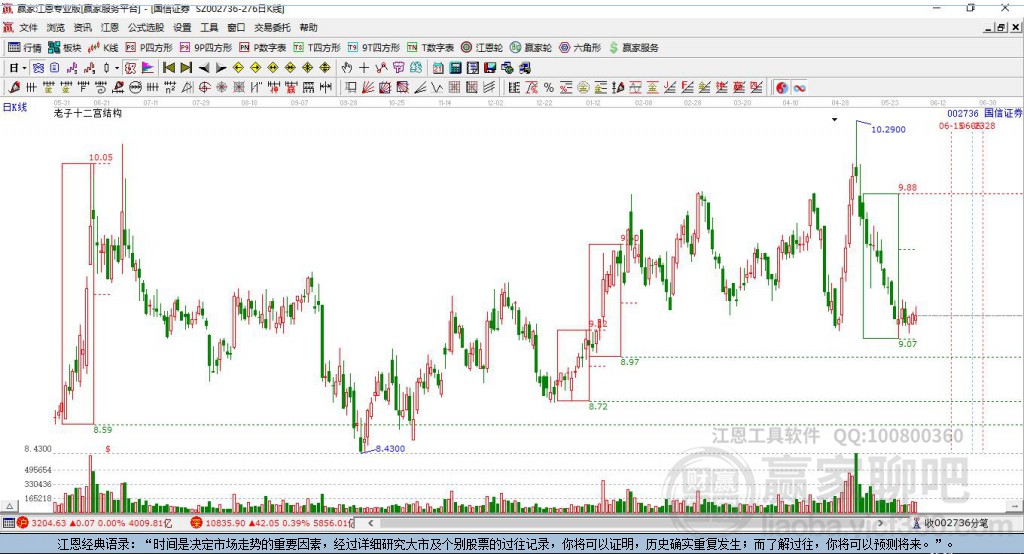Viewport: 1024px width, 554px height.
Task: Open the 行情 quotes view
Action: (x=24, y=48)
